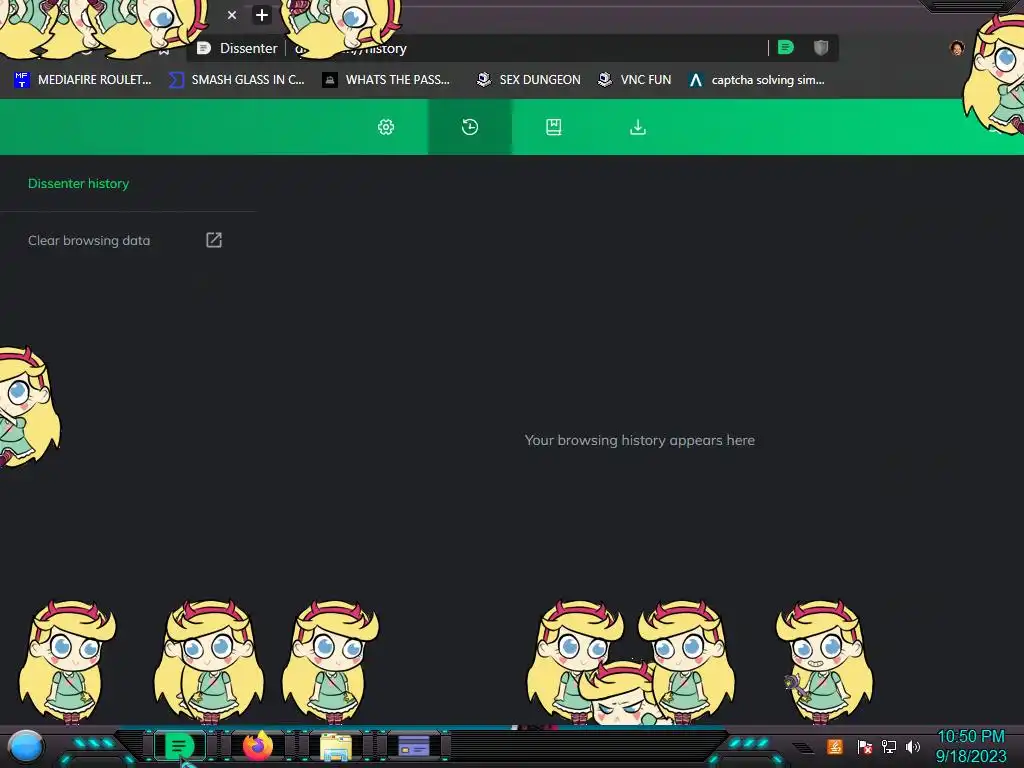Viewport: 1024px width, 768px height.
Task: Click the Dissenter page icon in address bar
Action: tap(204, 48)
